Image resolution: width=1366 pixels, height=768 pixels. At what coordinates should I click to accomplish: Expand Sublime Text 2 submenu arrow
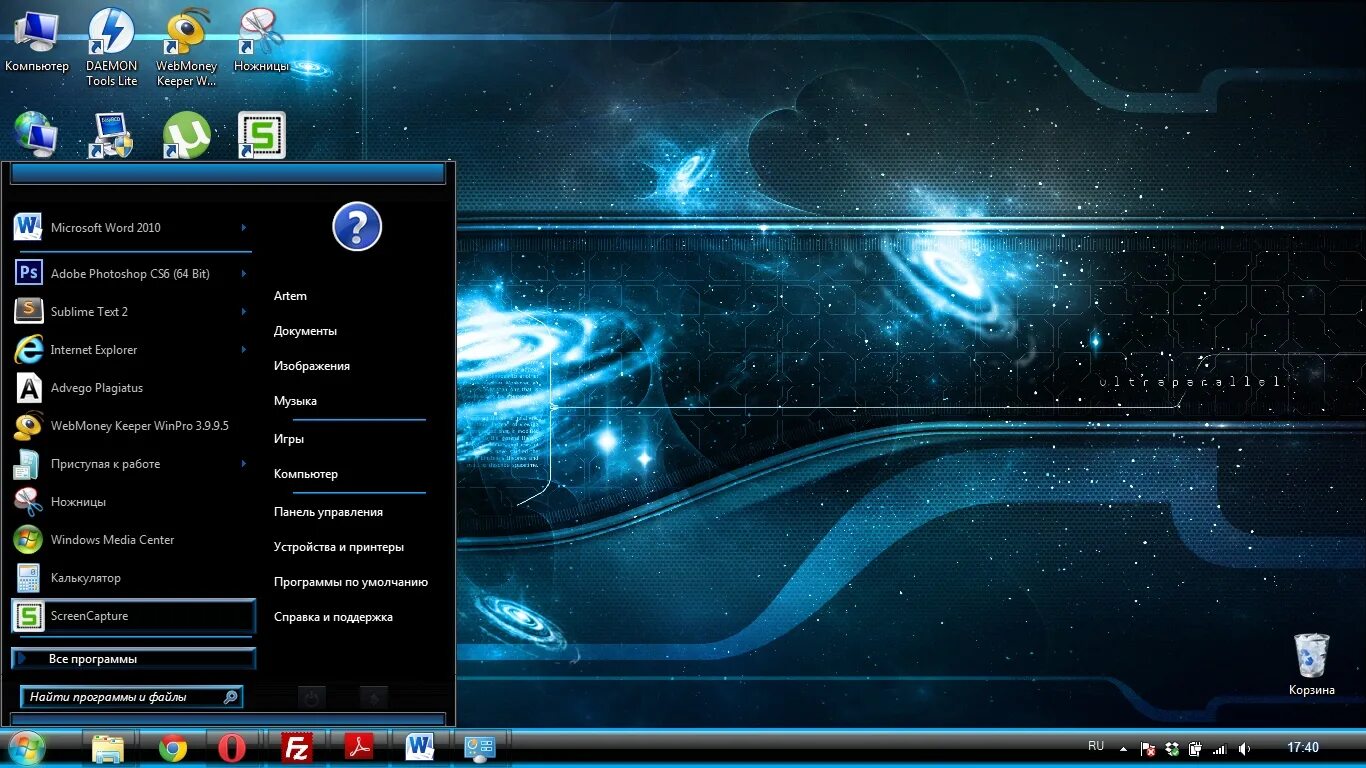(244, 312)
